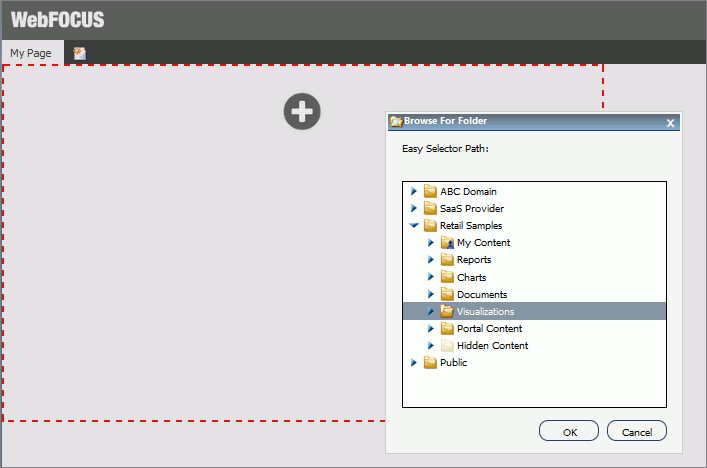Click the open Visualizations folder icon
Image resolution: width=707 pixels, height=468 pixels.
[x=447, y=311]
